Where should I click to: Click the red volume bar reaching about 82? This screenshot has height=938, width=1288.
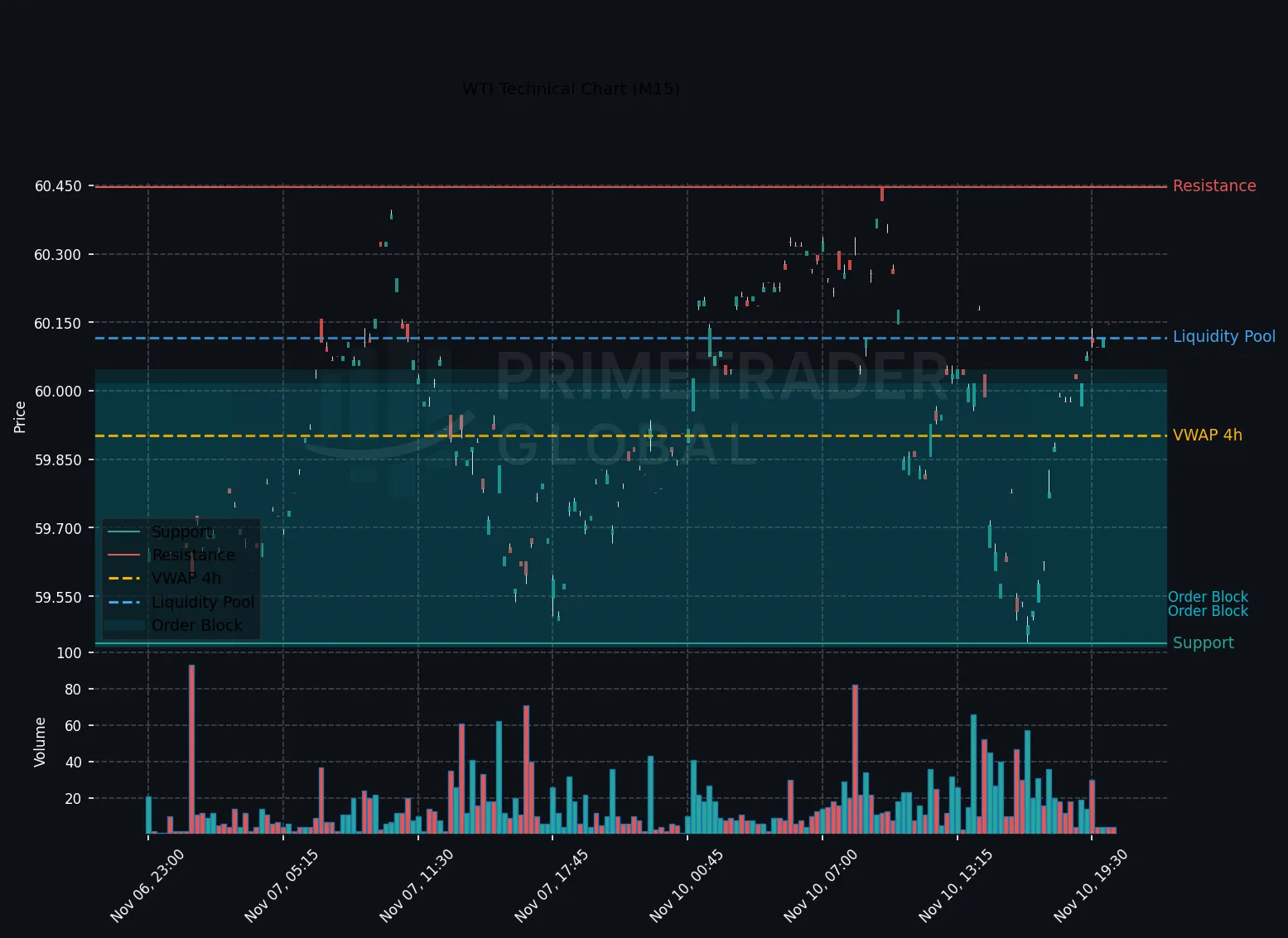(x=855, y=759)
